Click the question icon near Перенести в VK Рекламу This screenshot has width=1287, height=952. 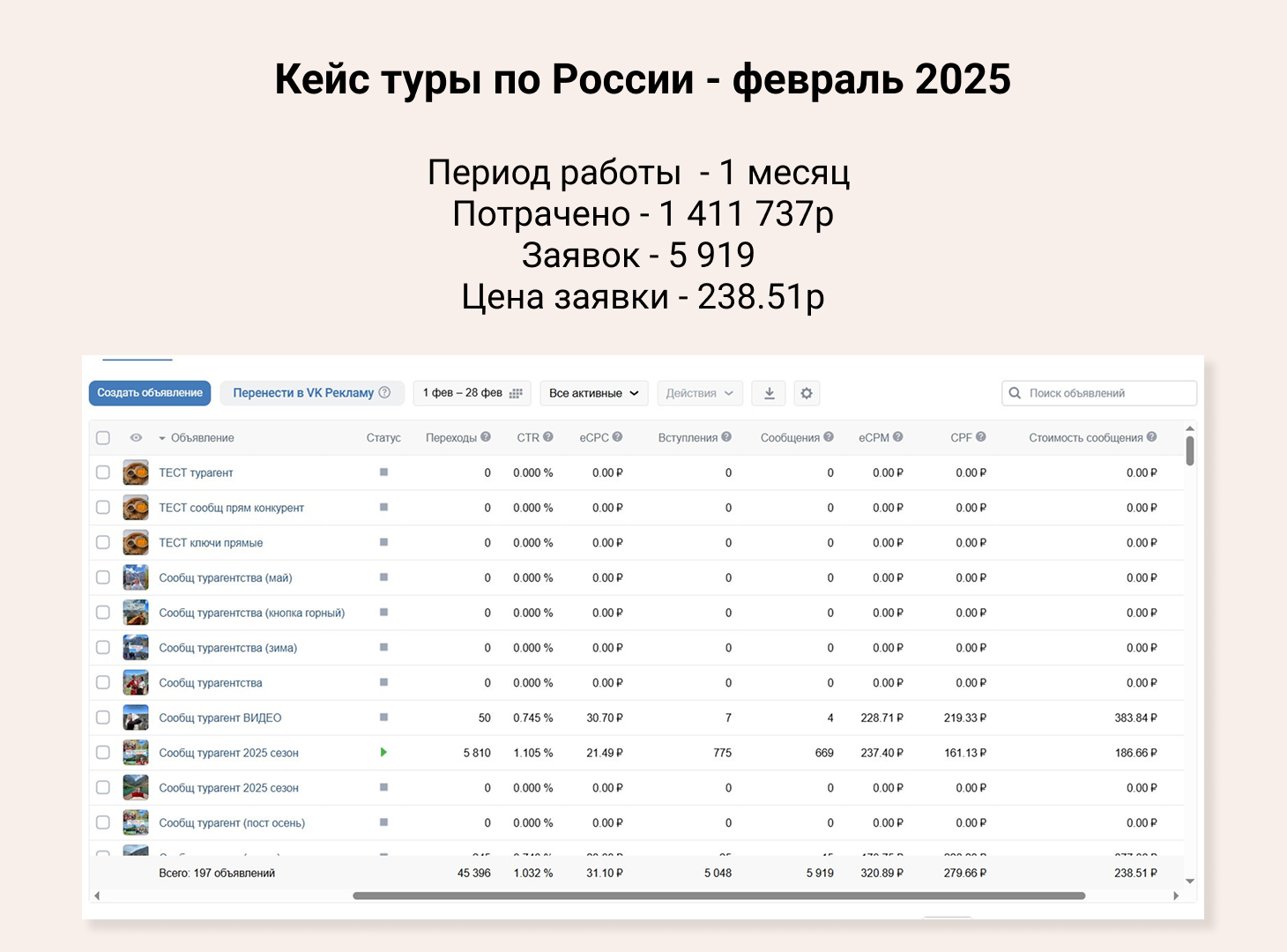(x=385, y=392)
